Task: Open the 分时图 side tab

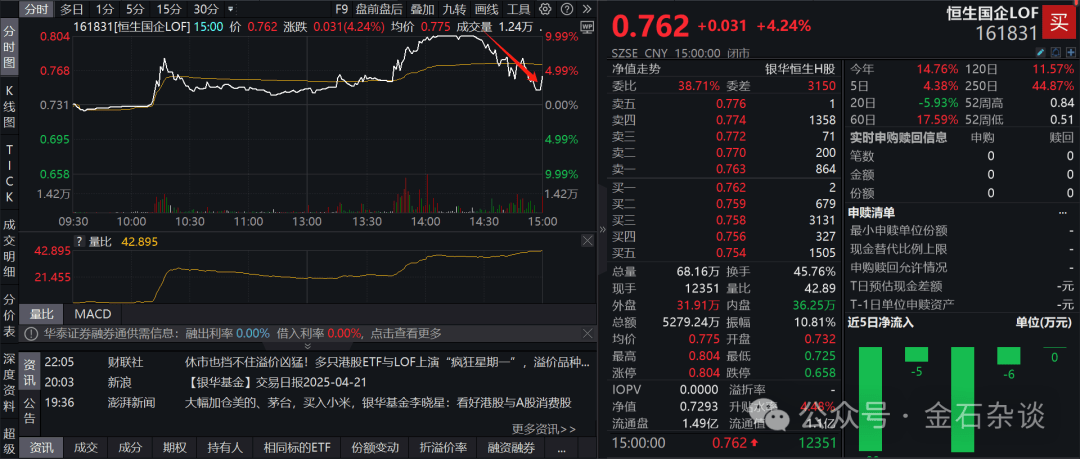Action: coord(9,47)
